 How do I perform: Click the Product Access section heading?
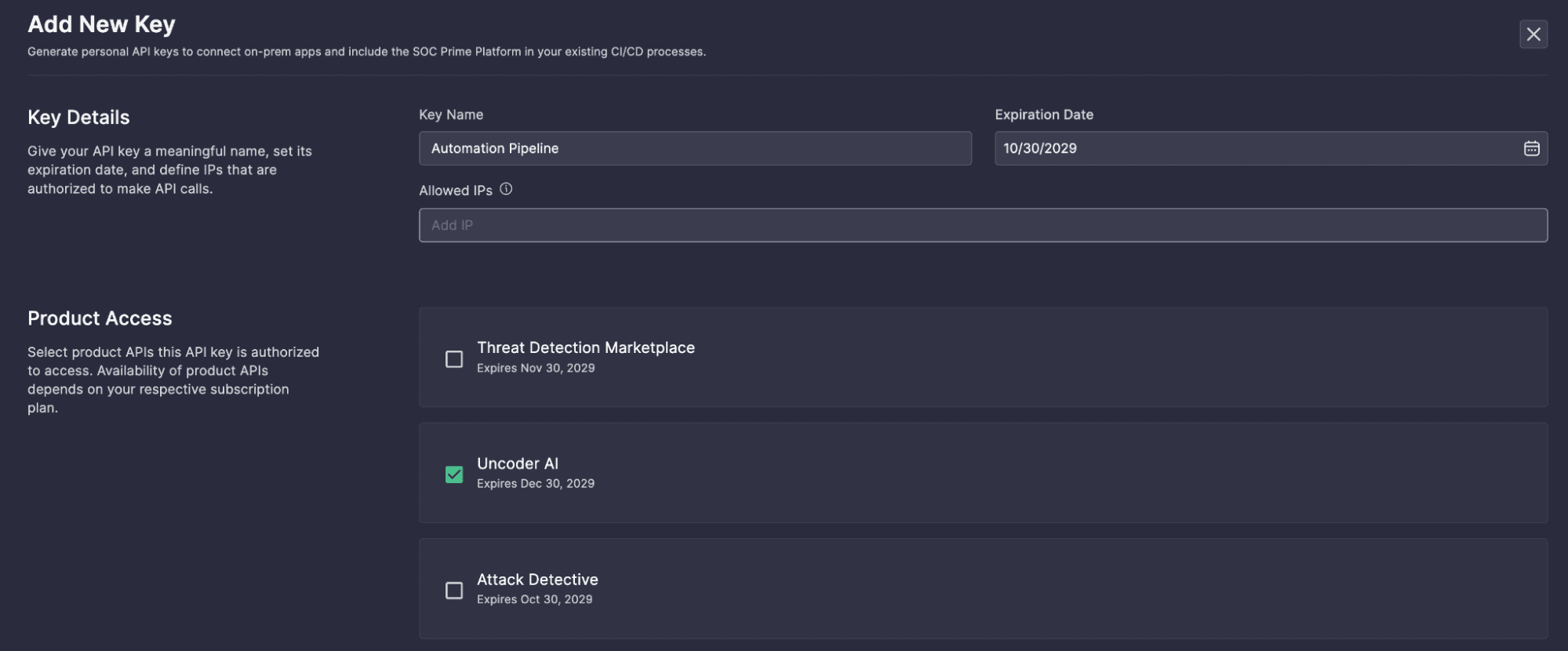100,318
